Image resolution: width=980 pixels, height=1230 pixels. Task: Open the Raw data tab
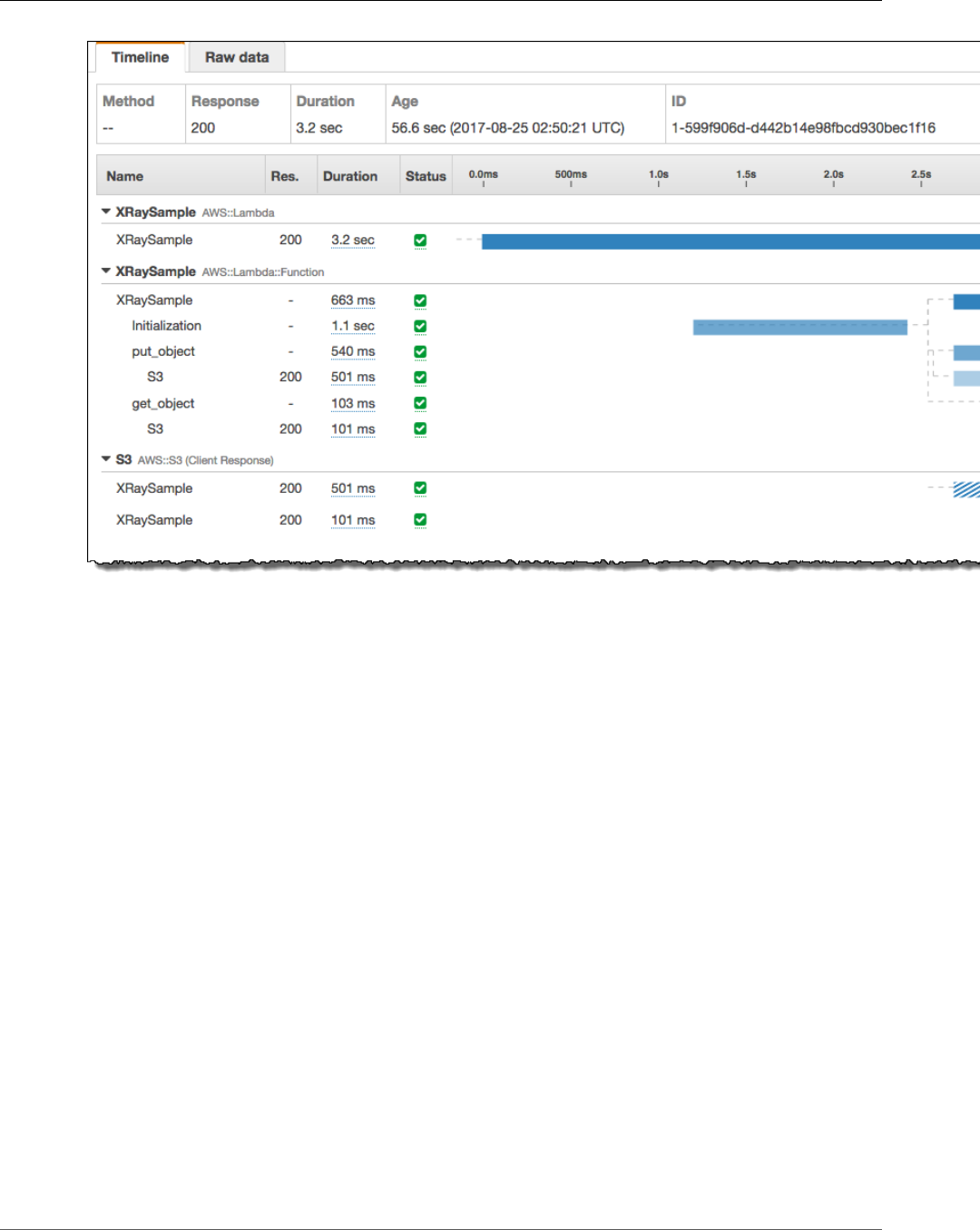[x=237, y=57]
